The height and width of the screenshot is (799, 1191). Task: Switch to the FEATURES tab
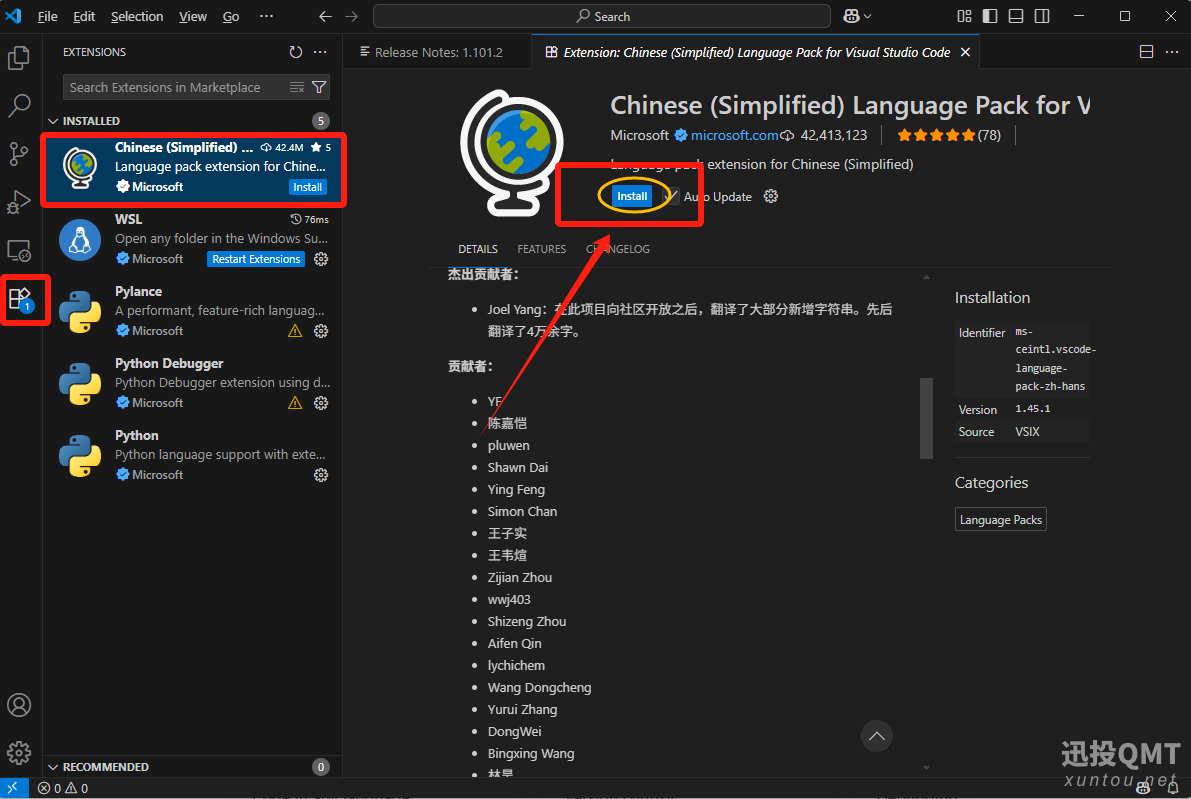pos(542,249)
